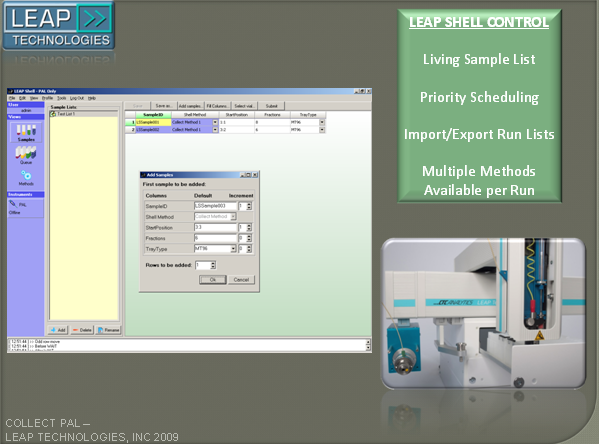This screenshot has width=599, height=444.
Task: Select the Shell Method column header
Action: point(195,115)
